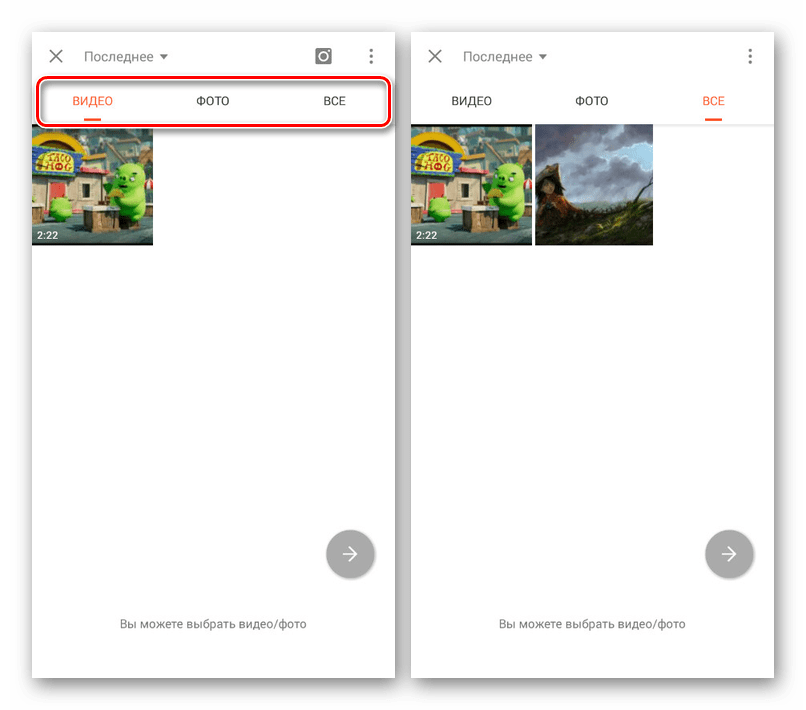Viewport: 806px width, 710px height.
Task: Open the Последнее album dropdown on the left
Action: tap(118, 56)
